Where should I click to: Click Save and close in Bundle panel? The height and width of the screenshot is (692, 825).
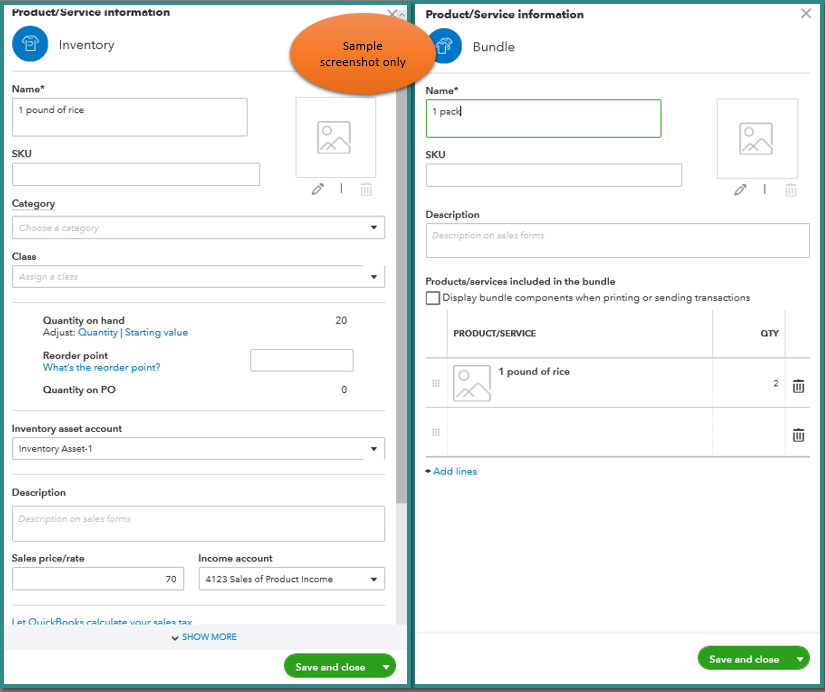[744, 659]
